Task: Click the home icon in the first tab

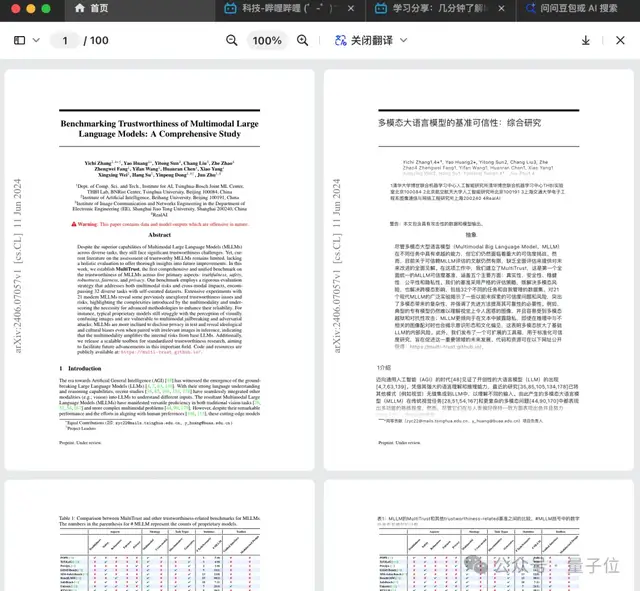Action: pyautogui.click(x=80, y=8)
